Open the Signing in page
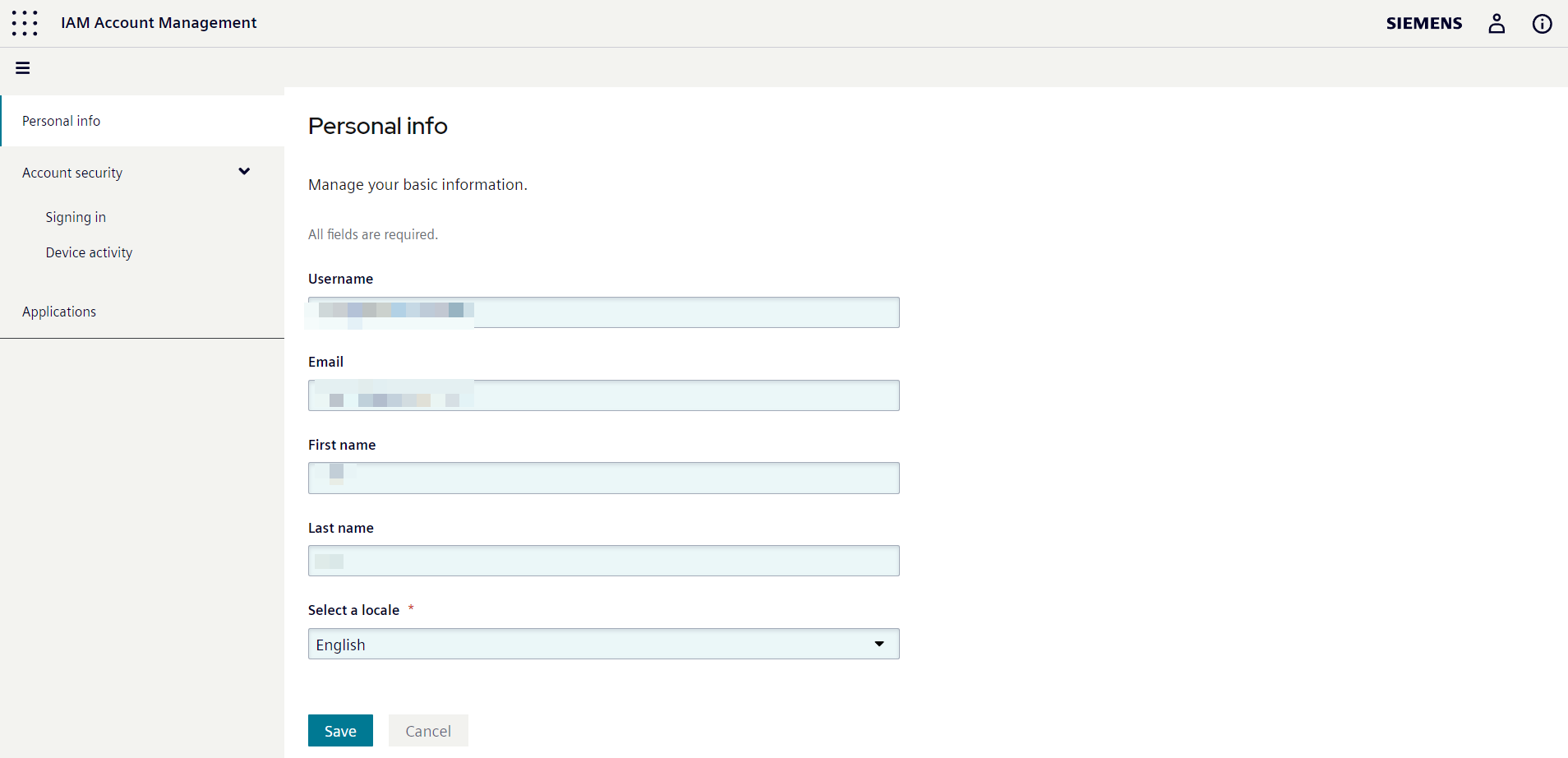Image resolution: width=1568 pixels, height=758 pixels. (76, 217)
